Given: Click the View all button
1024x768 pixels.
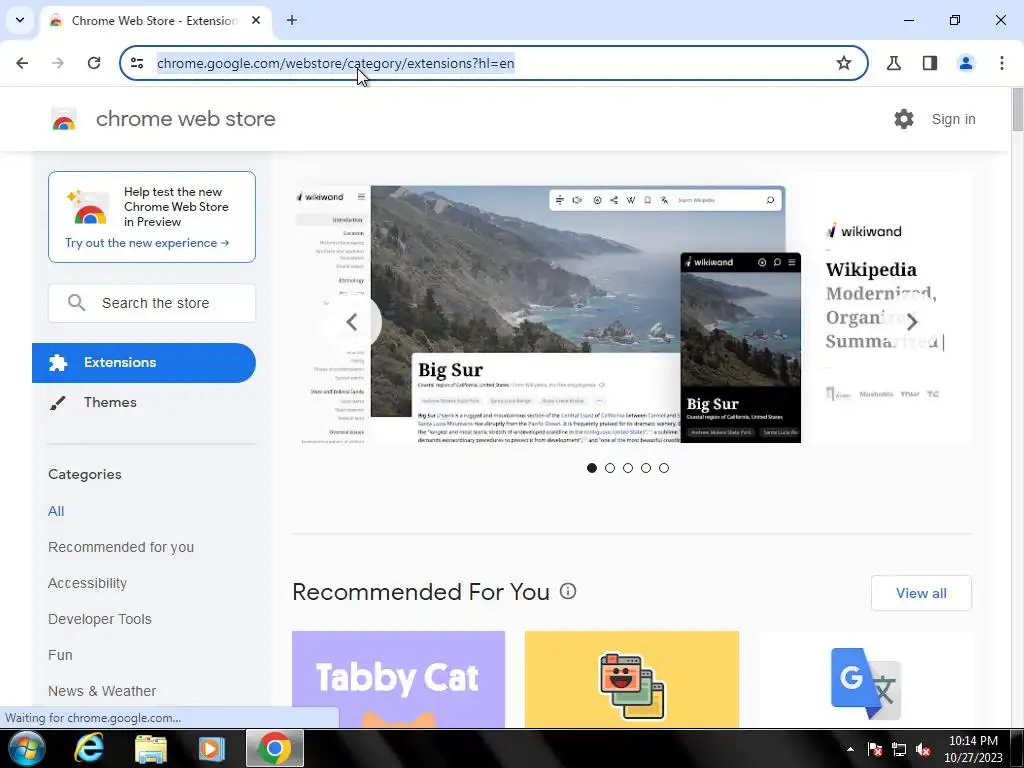Looking at the screenshot, I should tap(921, 593).
